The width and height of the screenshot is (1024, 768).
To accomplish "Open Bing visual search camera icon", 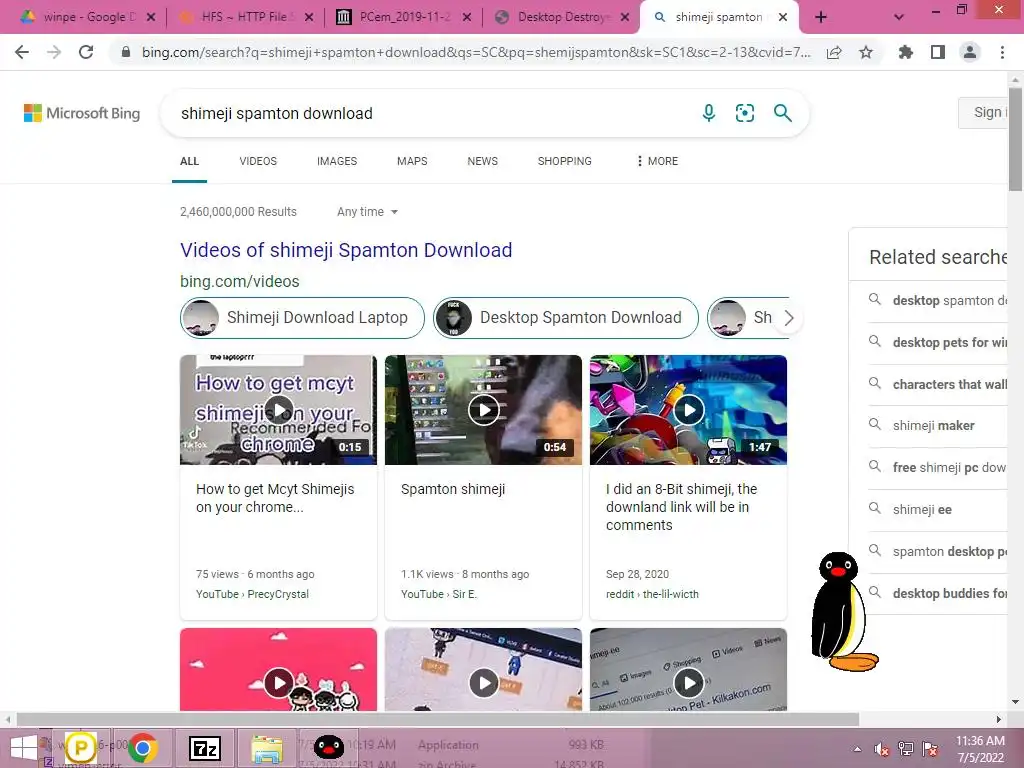I will pyautogui.click(x=744, y=113).
